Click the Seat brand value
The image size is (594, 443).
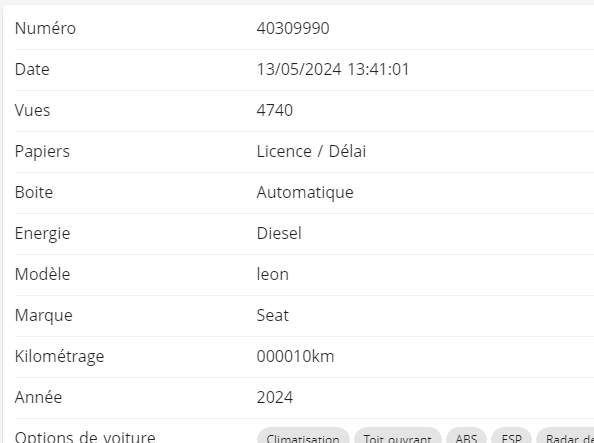tap(273, 315)
